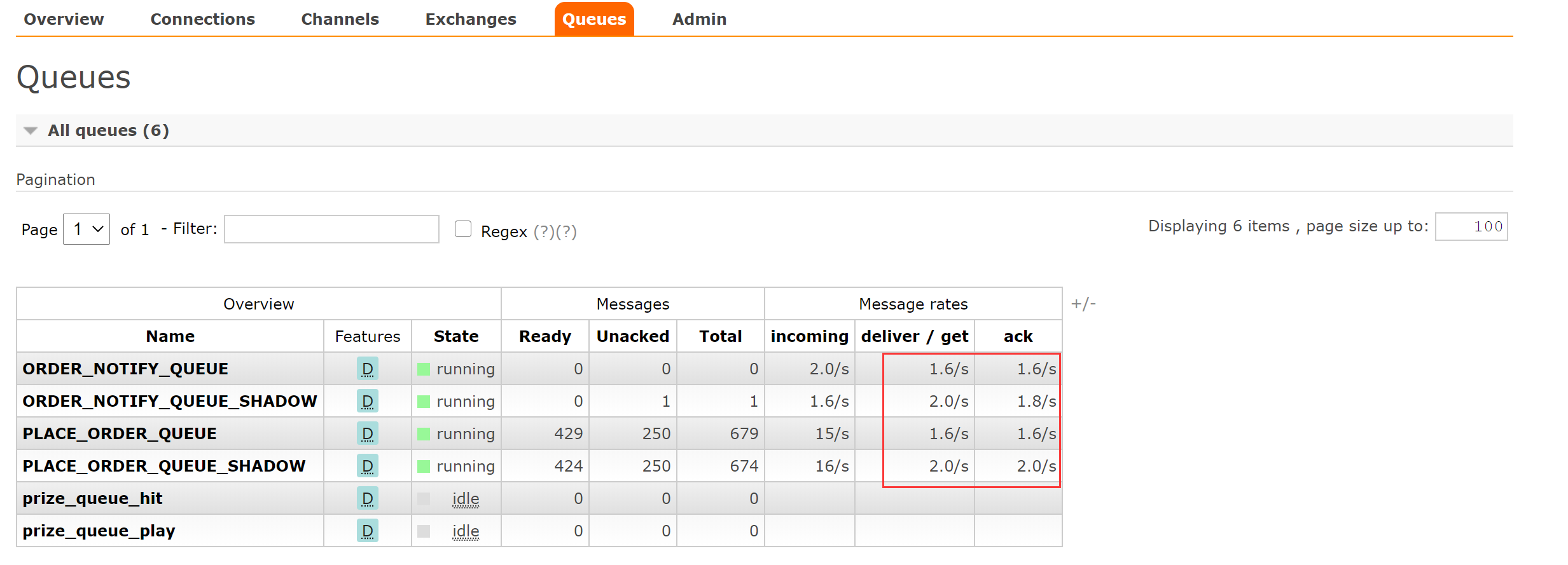
Task: Sort queues by the Ready column header
Action: point(545,336)
